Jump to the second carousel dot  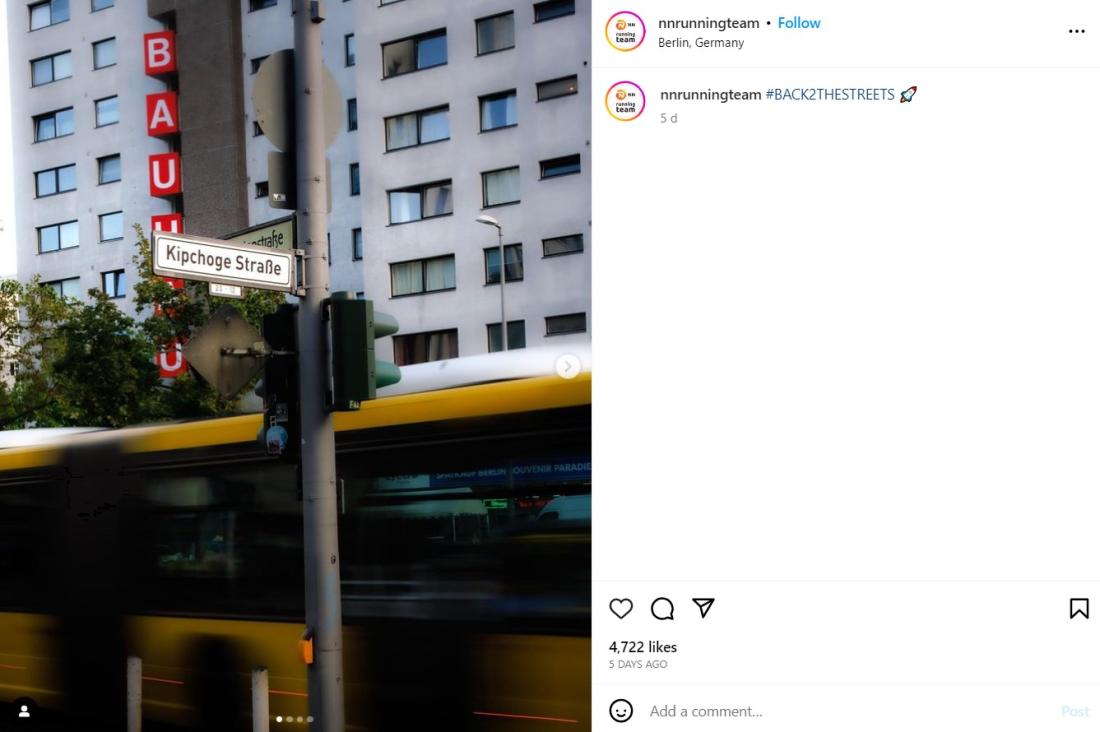tap(290, 719)
